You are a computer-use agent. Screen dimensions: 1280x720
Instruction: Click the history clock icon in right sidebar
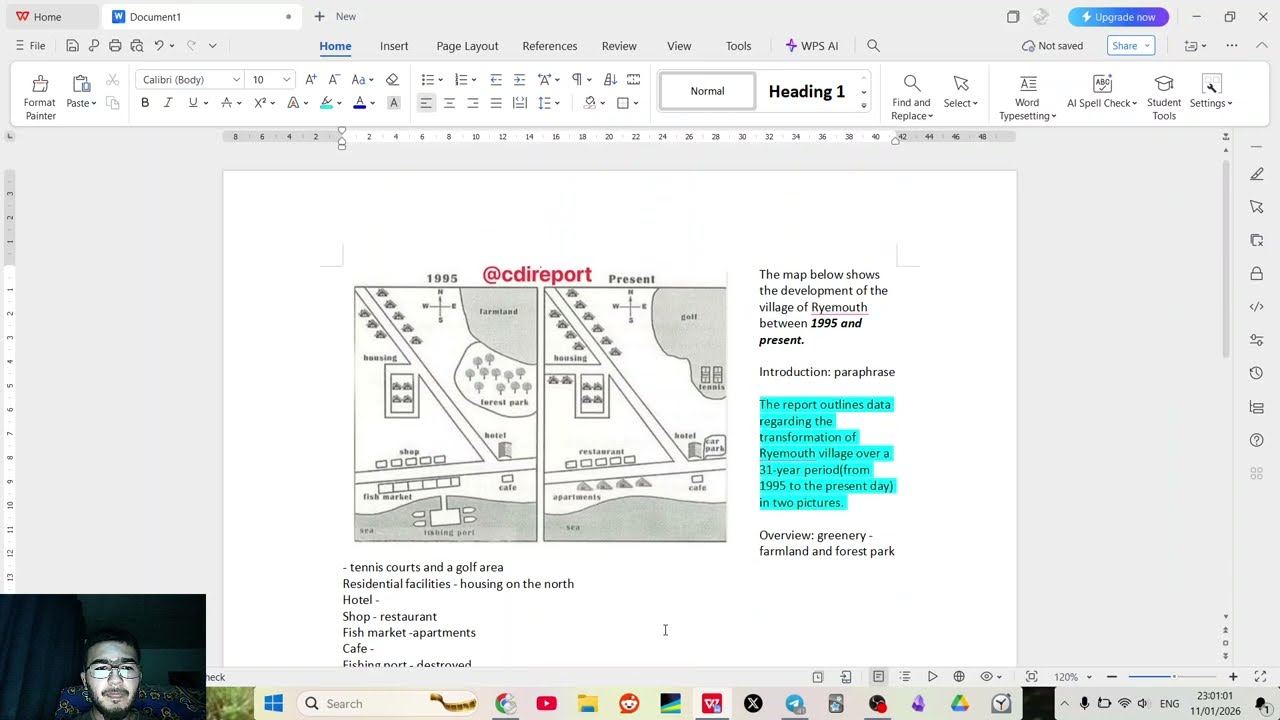tap(1257, 373)
